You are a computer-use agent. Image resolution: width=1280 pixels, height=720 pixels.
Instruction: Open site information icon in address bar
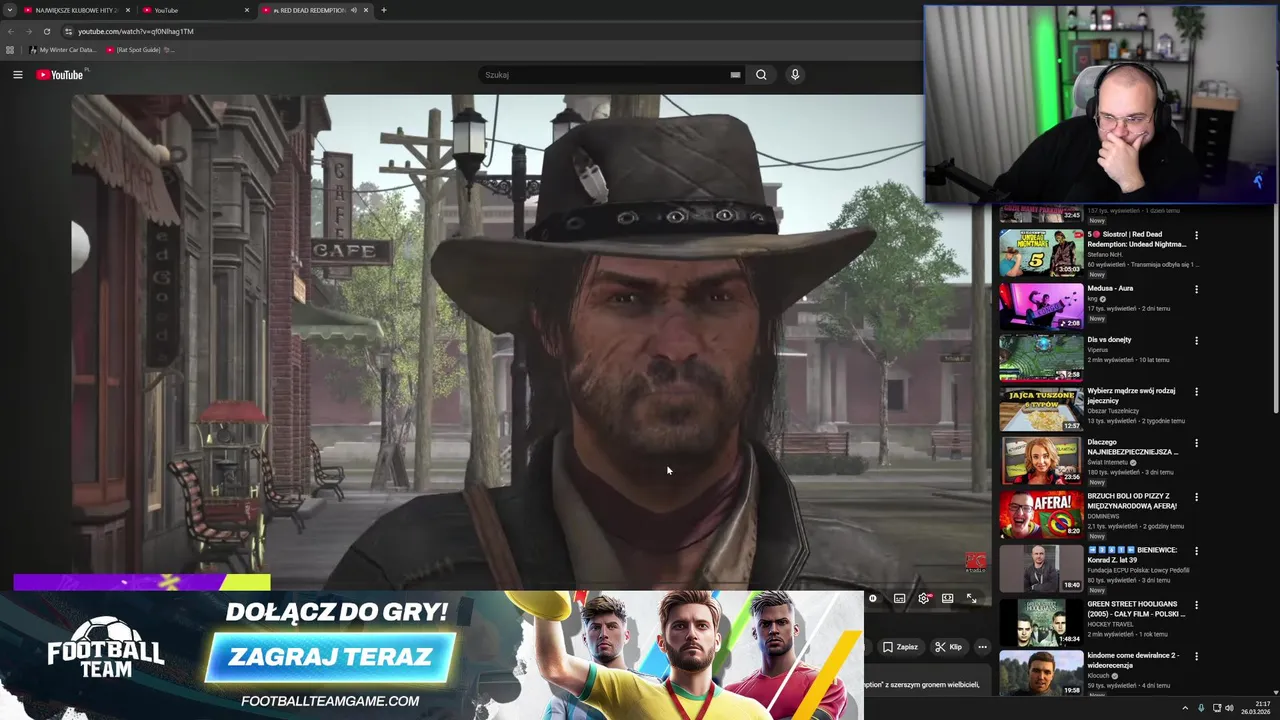pyautogui.click(x=68, y=31)
